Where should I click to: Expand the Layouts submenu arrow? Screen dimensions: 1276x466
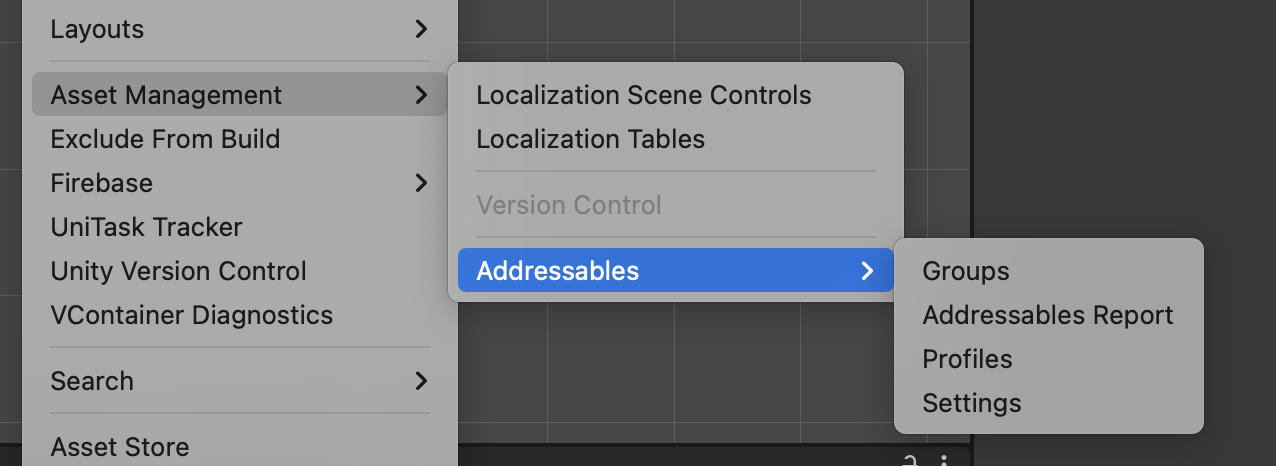tap(421, 29)
